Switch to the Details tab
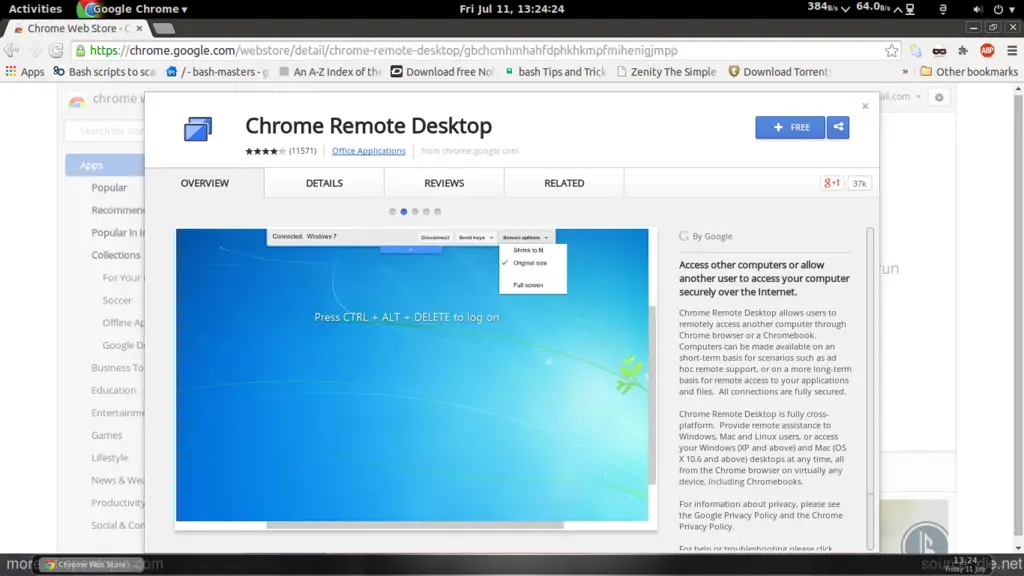 [x=324, y=183]
